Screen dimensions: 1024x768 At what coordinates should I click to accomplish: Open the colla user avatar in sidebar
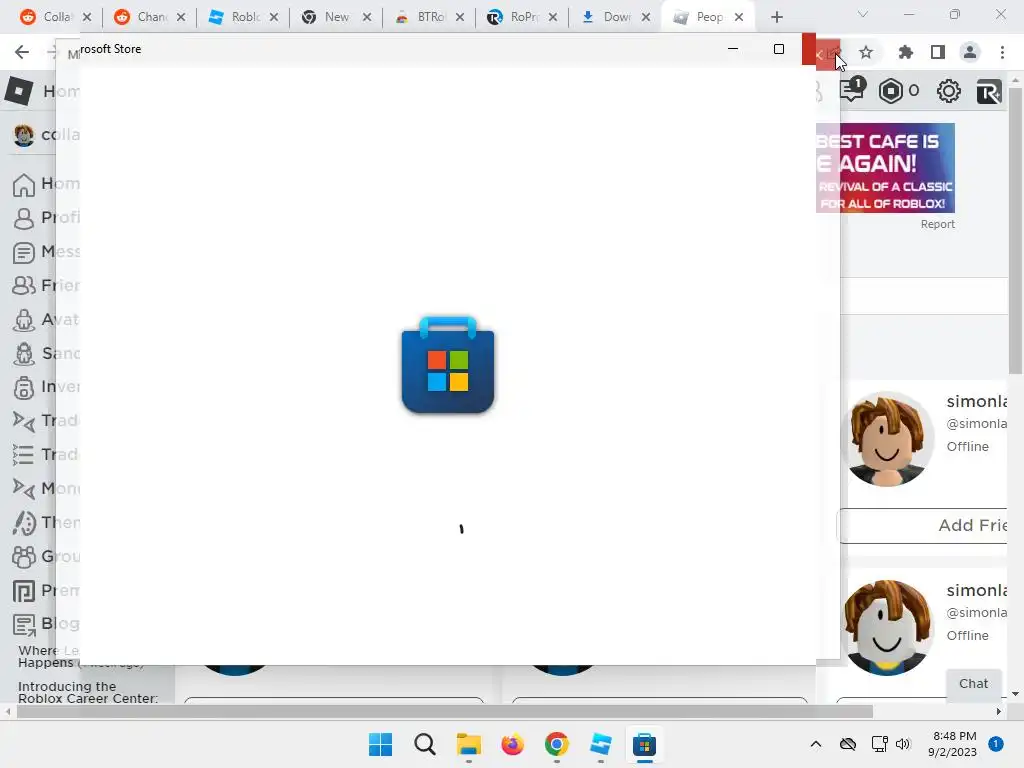pyautogui.click(x=24, y=135)
